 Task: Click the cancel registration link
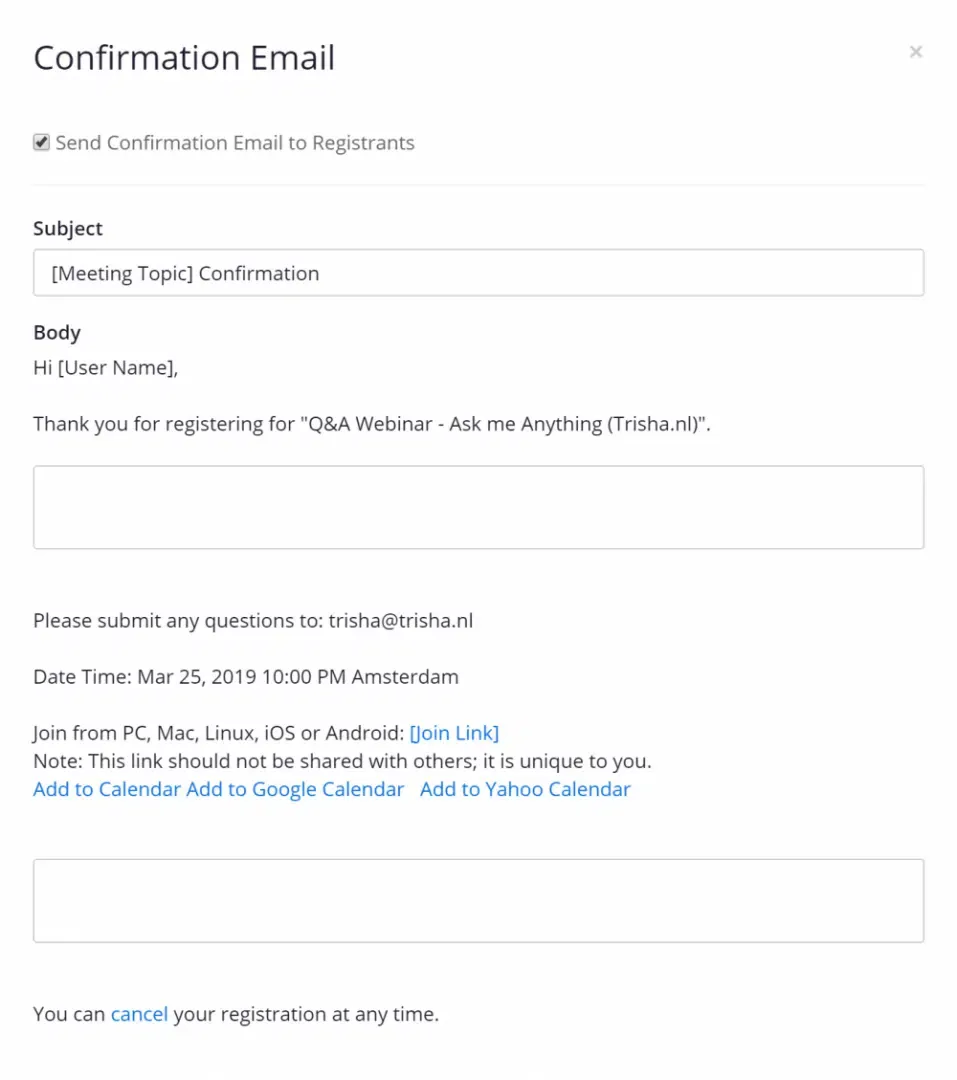tap(139, 1014)
